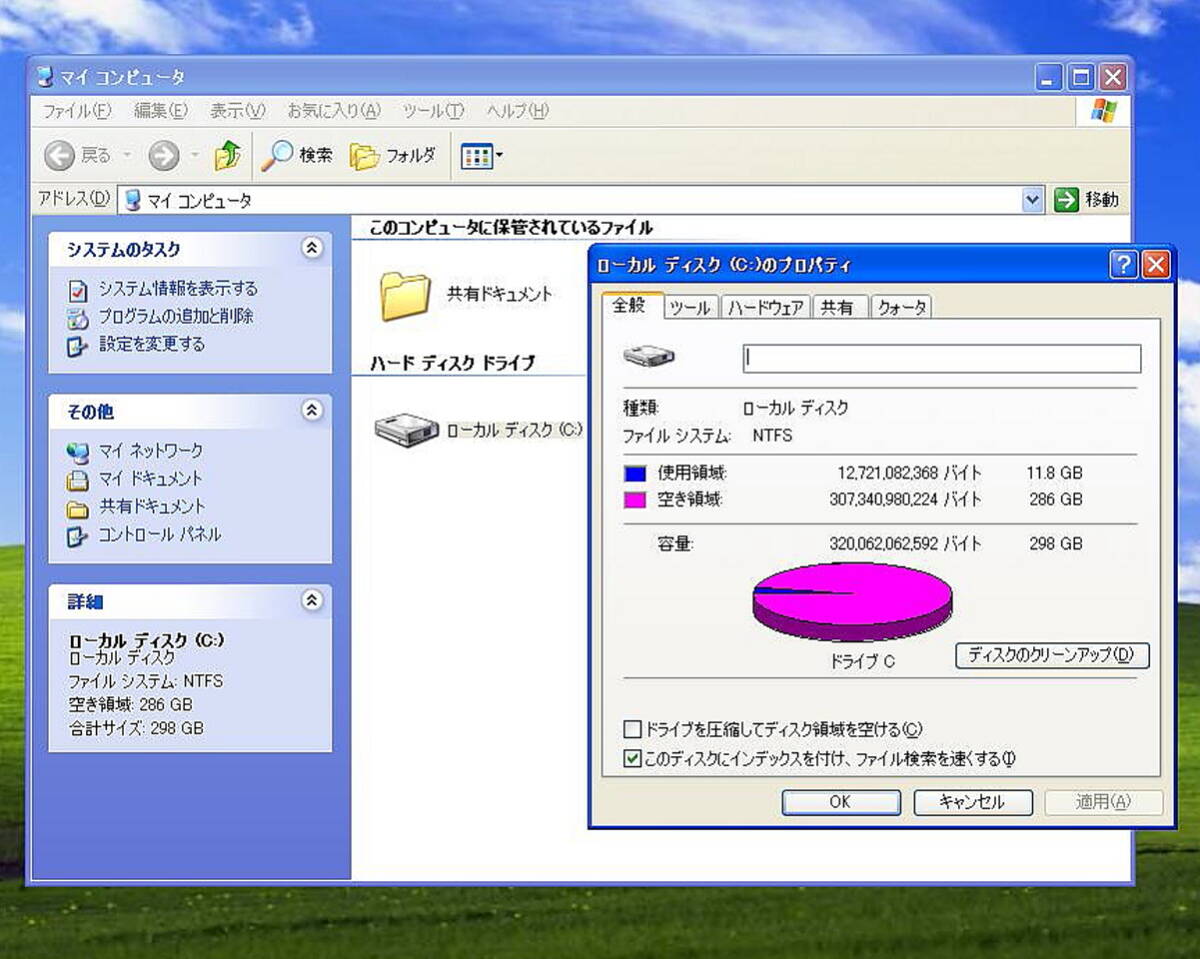Open the view mode icon in toolbar
Screen dimensions: 1200x959
point(476,156)
